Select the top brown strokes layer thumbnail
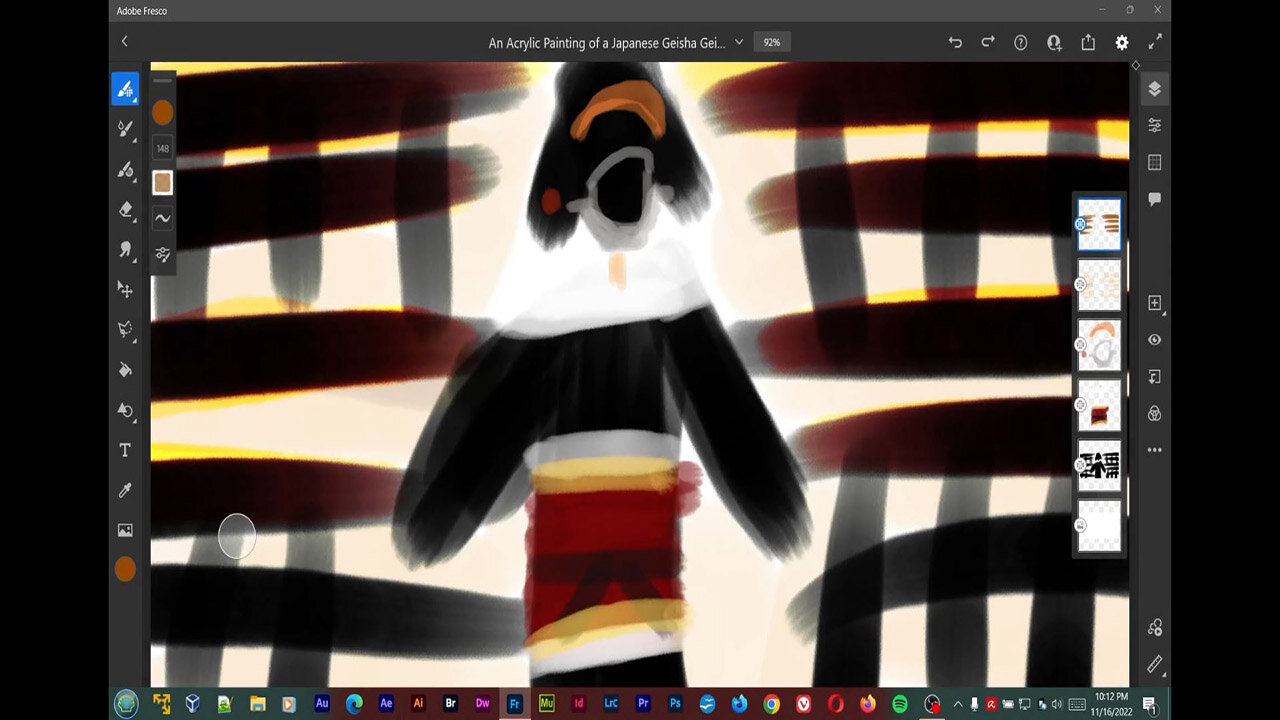The image size is (1280, 720). tap(1099, 224)
